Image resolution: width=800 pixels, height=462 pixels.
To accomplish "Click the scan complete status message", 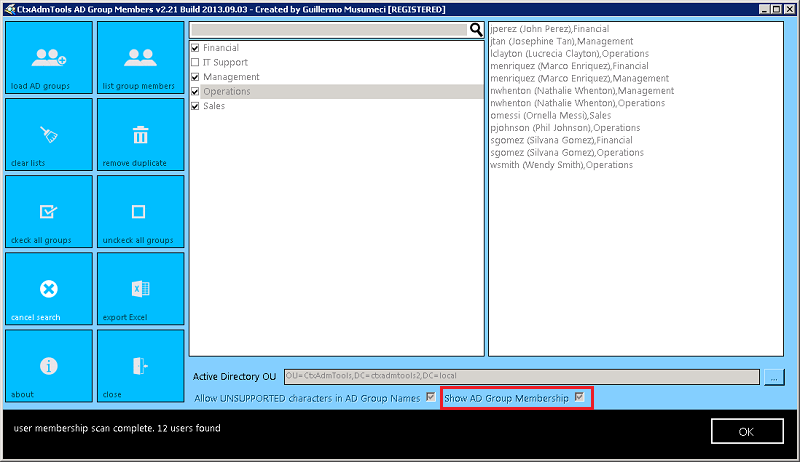I will coord(117,428).
